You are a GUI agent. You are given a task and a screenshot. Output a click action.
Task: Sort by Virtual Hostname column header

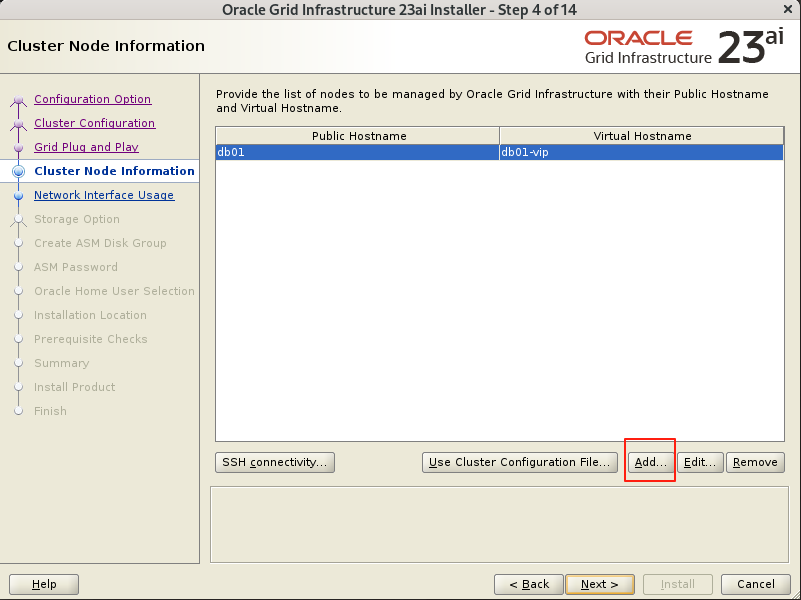(x=642, y=136)
